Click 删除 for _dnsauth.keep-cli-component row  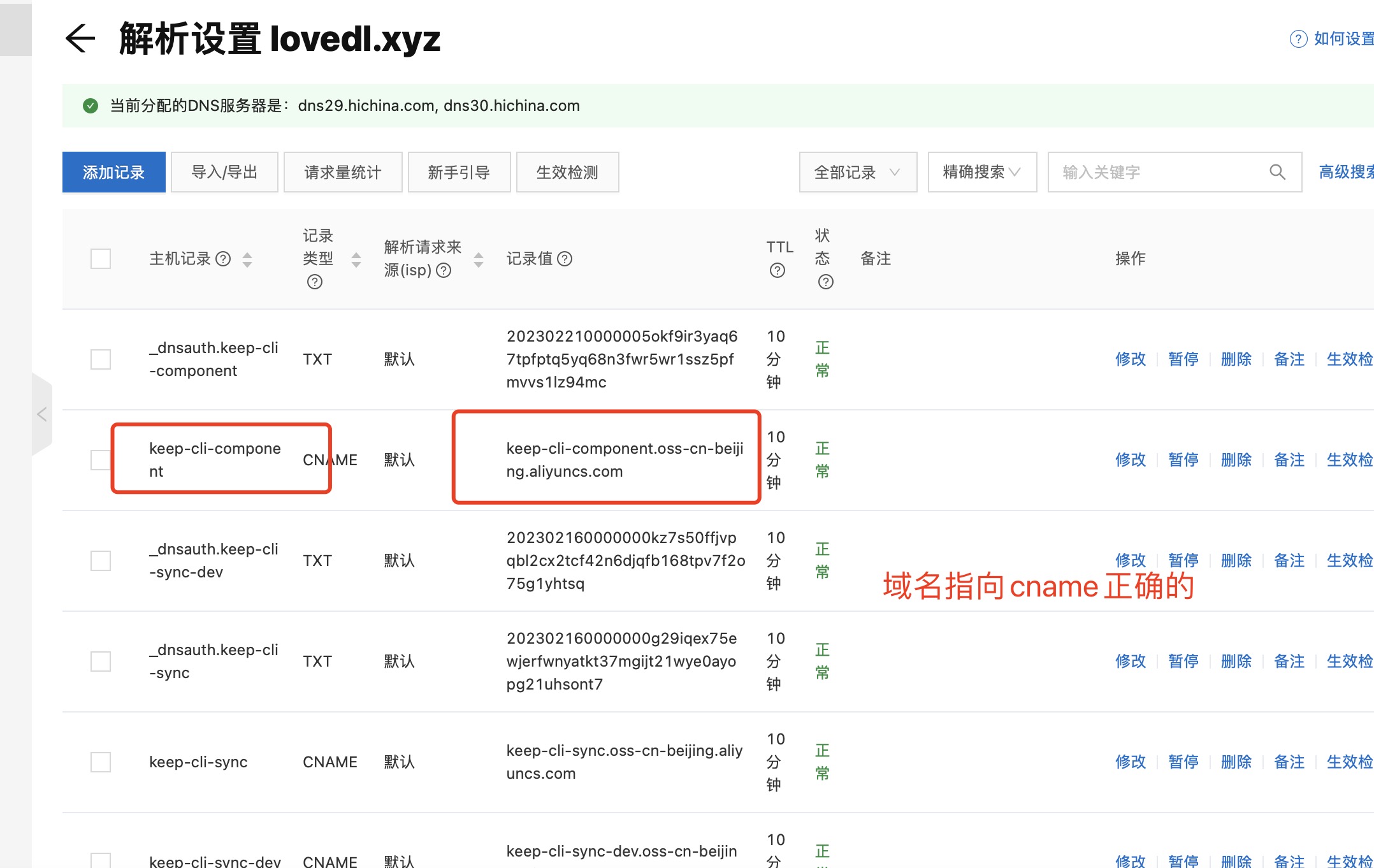(x=1236, y=359)
